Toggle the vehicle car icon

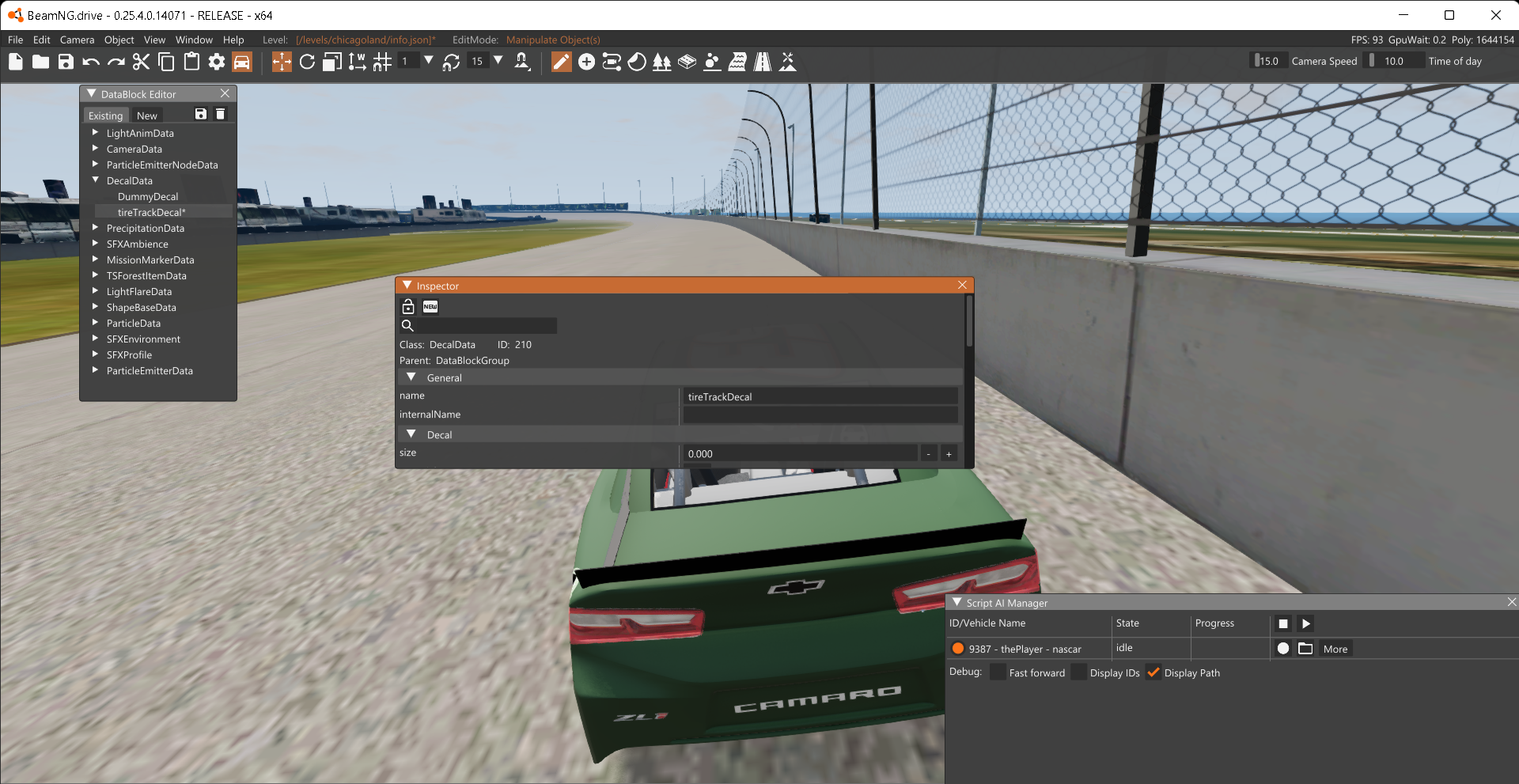tap(242, 62)
